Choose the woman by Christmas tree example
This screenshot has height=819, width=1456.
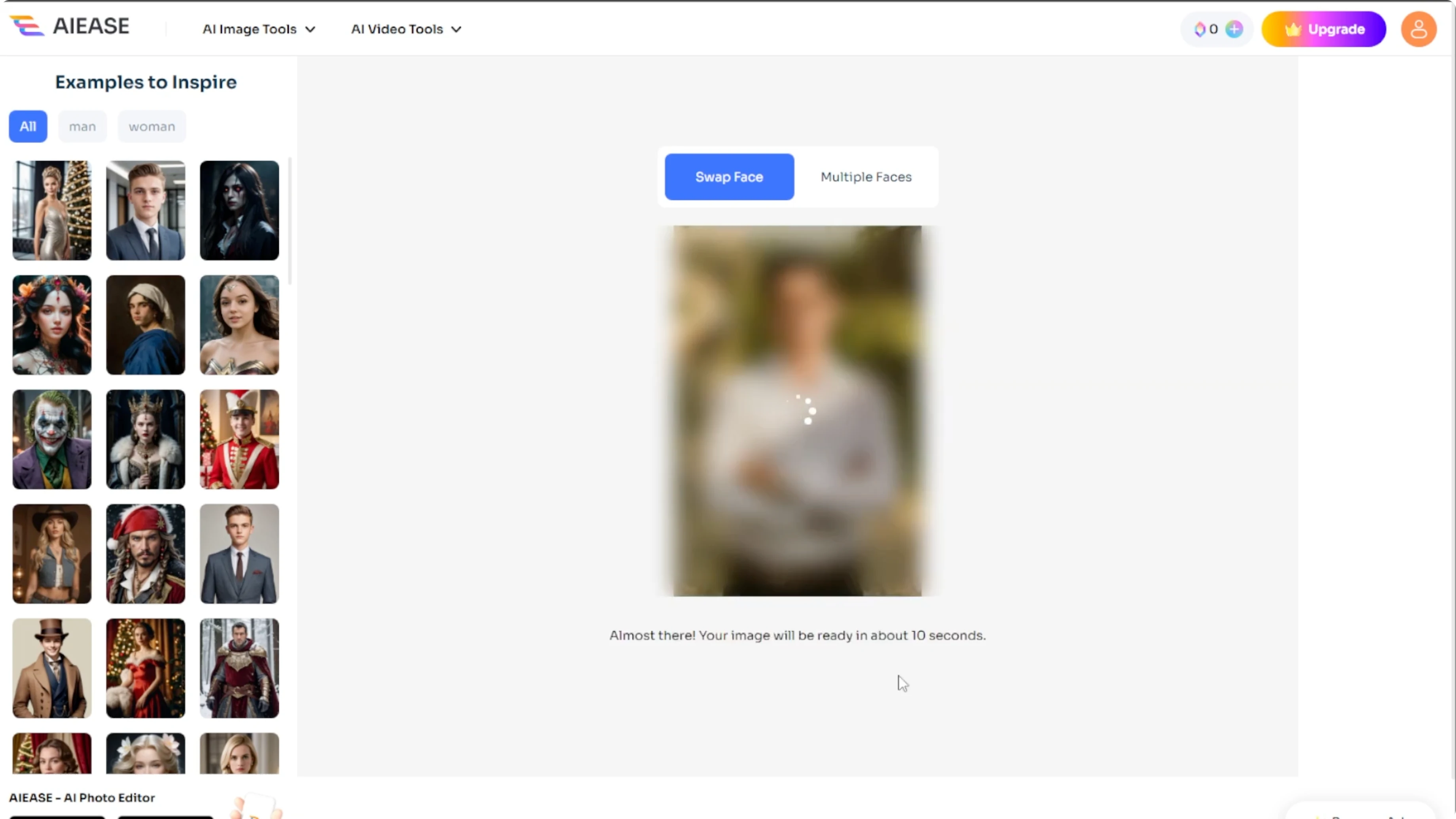point(52,210)
